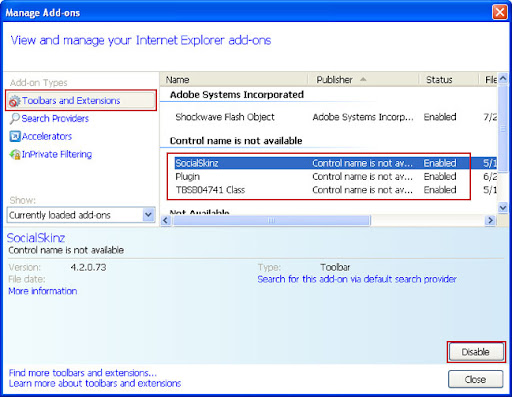Open the Show dropdown listing Currently loaded add-ons

81,215
